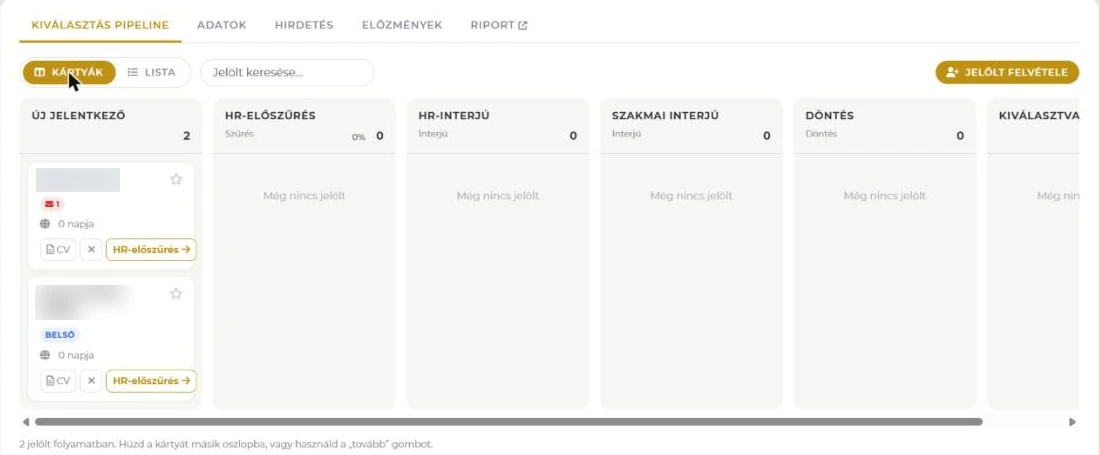Click globe icon on first candidate card
This screenshot has height=455, width=1100.
click(x=46, y=224)
